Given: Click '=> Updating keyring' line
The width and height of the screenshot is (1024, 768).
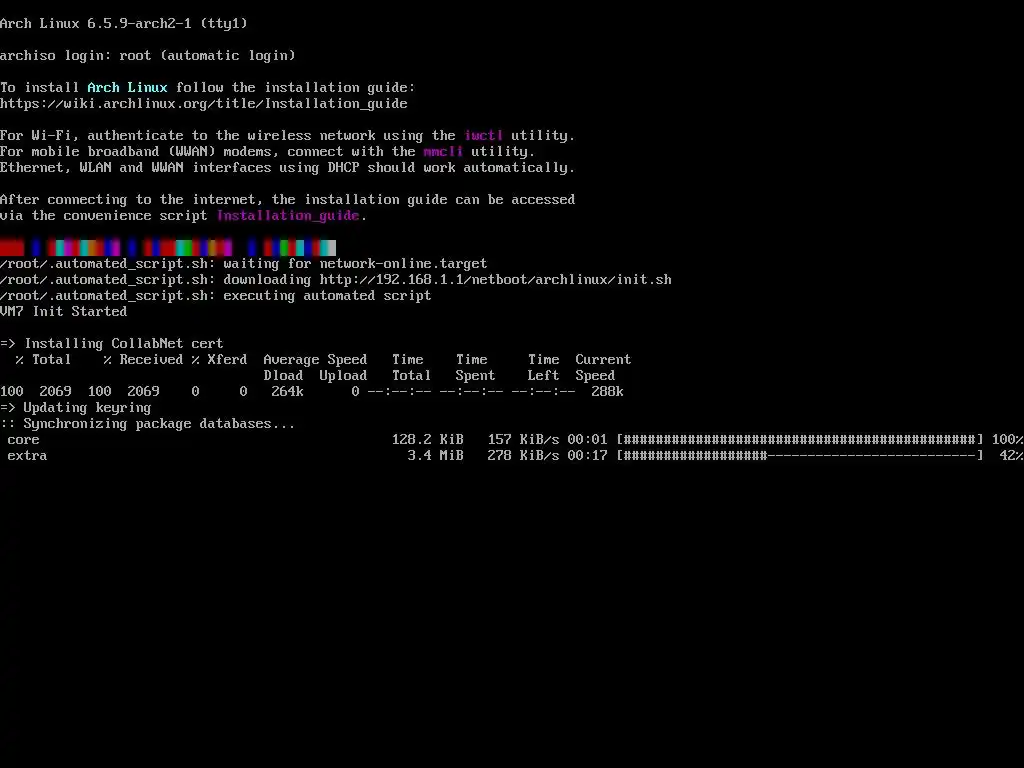Looking at the screenshot, I should point(76,408).
